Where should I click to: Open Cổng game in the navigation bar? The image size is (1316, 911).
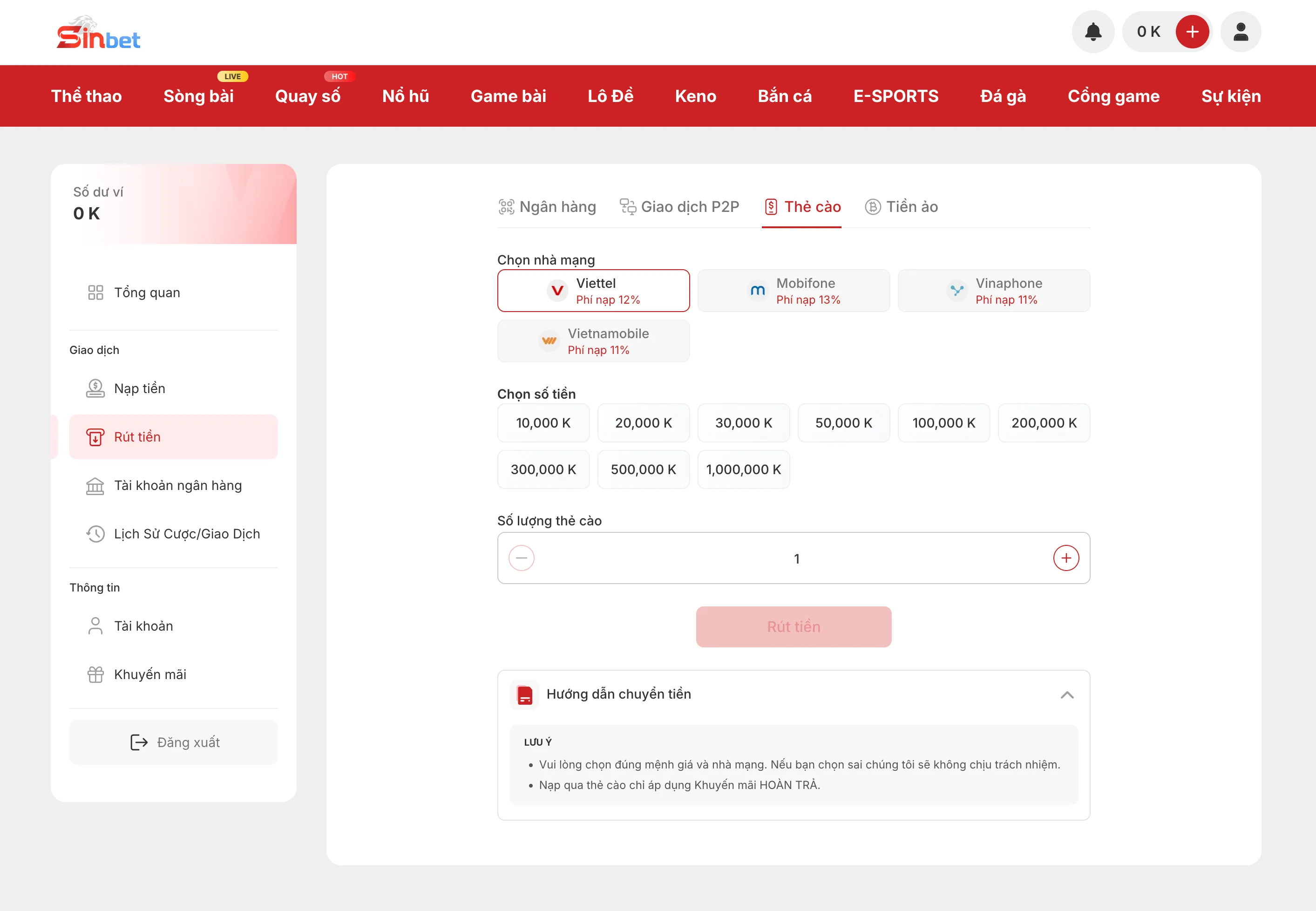pos(1114,96)
